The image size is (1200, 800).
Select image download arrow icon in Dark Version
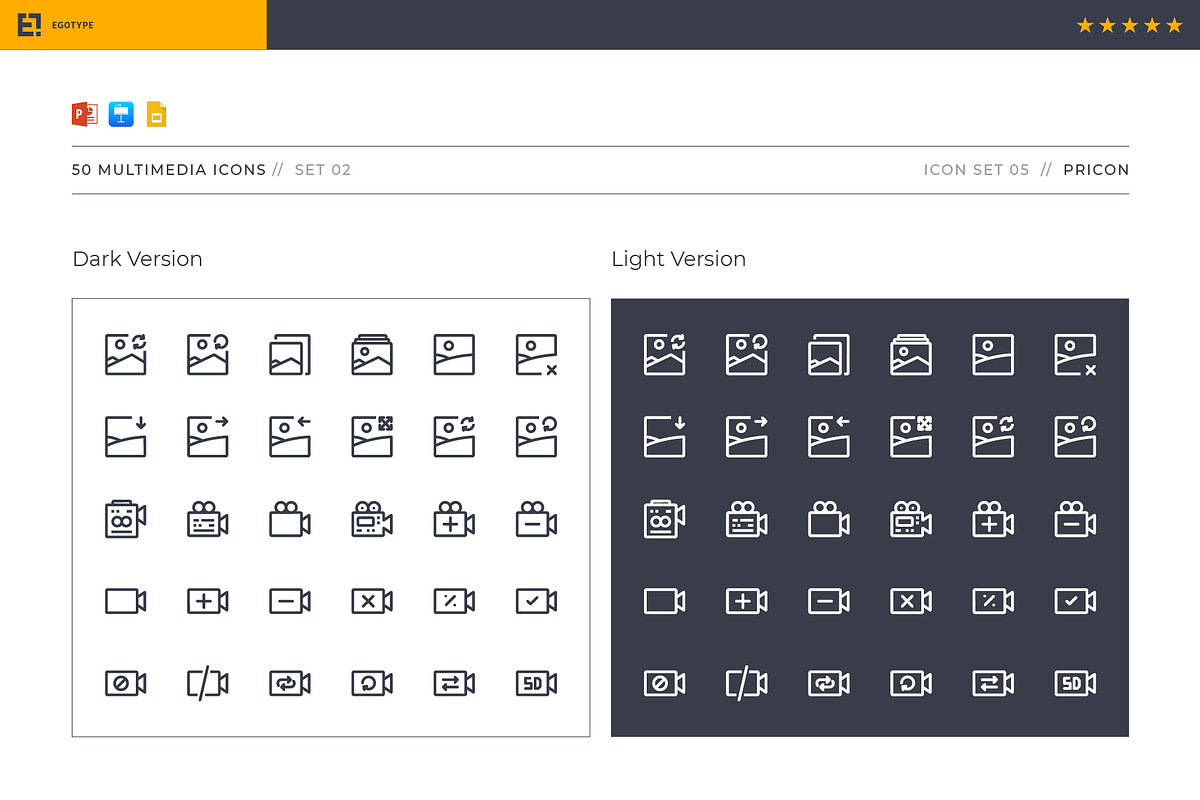(x=126, y=437)
